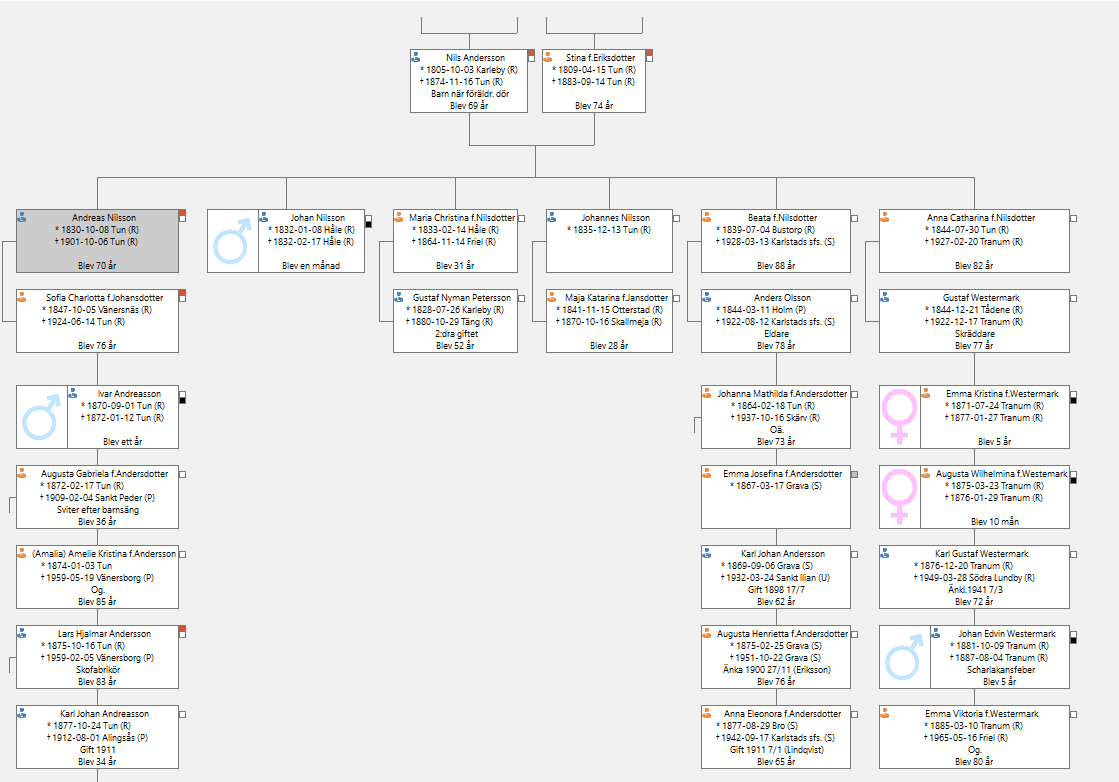The image size is (1119, 782).
Task: Click the large male symbol beside Ivar Andreasson
Action: (x=41, y=417)
